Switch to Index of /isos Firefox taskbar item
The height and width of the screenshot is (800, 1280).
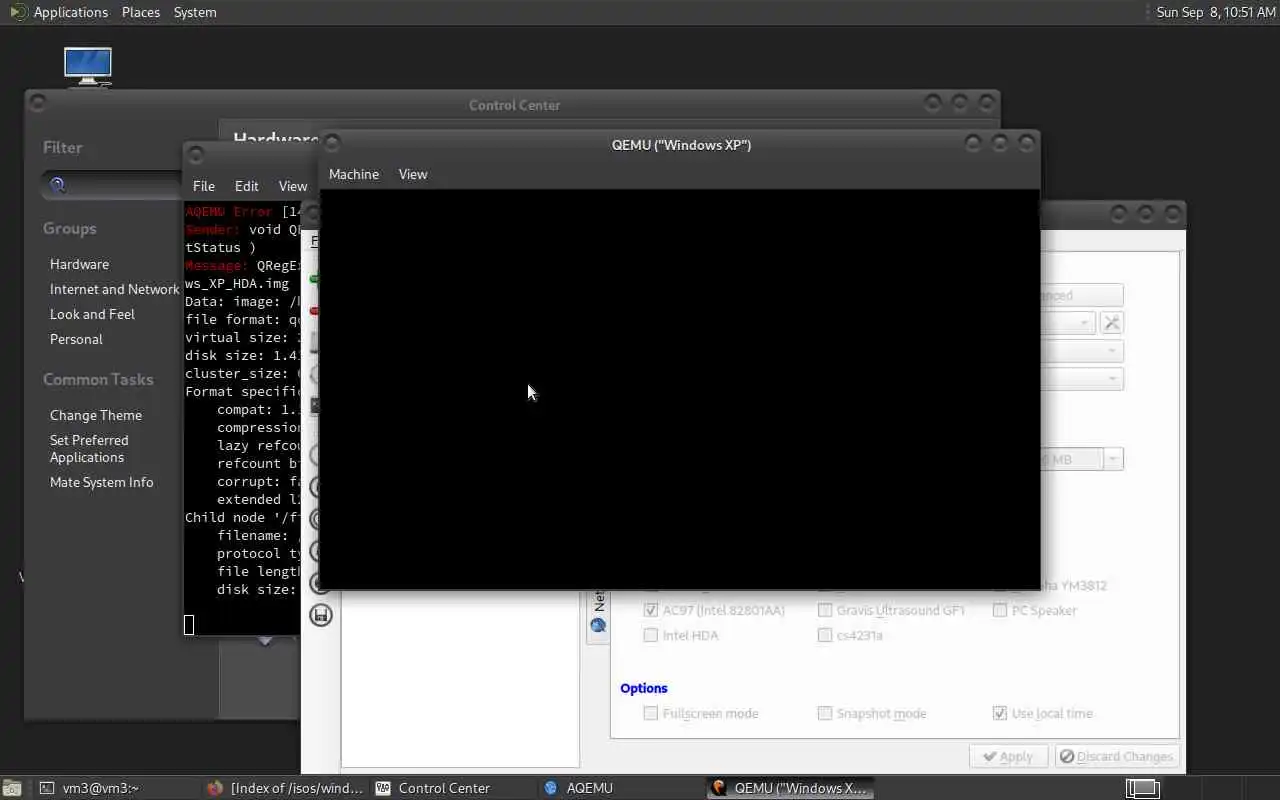(x=285, y=788)
